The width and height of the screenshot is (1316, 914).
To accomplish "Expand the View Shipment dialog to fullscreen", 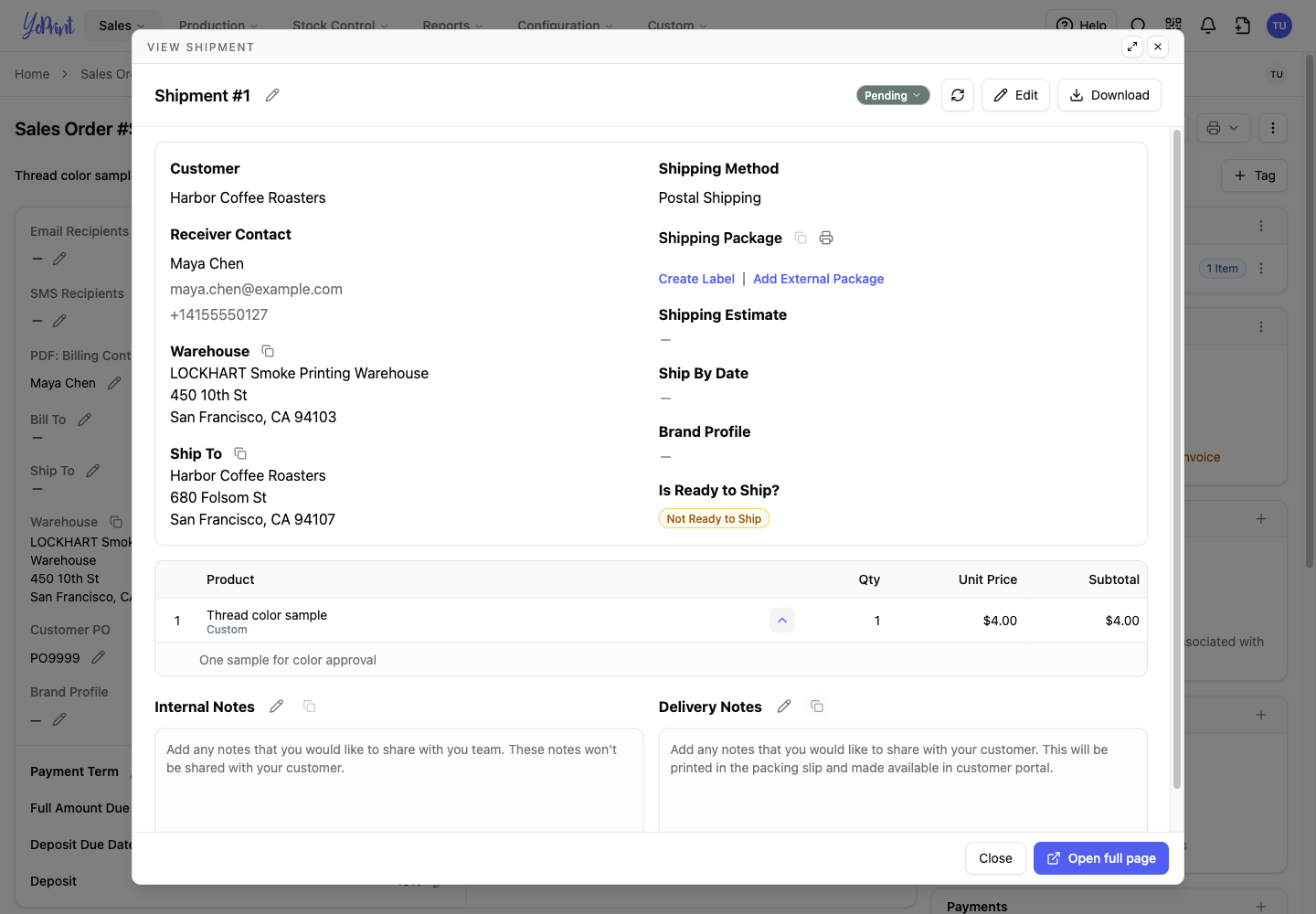I will click(x=1132, y=47).
